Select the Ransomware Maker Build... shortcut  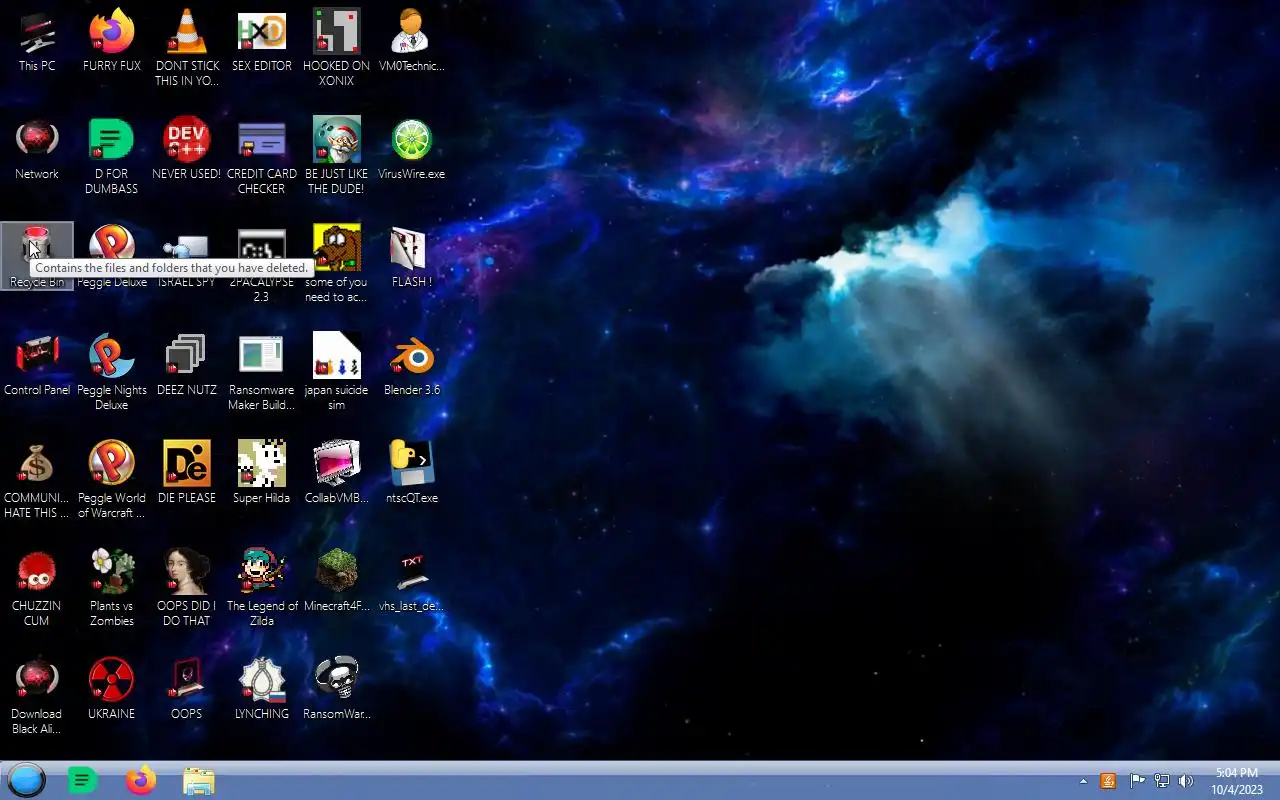click(x=262, y=372)
